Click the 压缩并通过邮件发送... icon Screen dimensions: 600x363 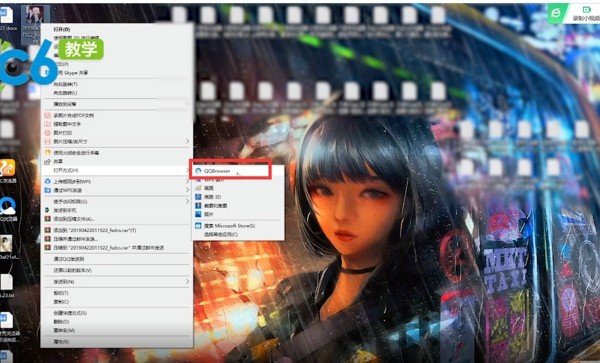[47, 239]
